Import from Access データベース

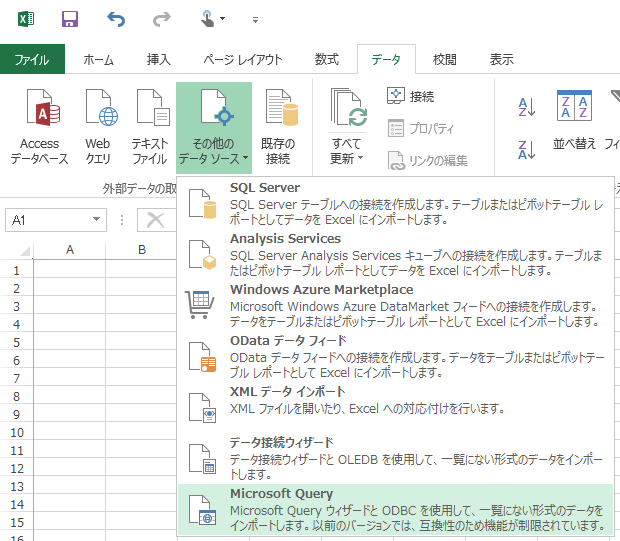coord(40,127)
